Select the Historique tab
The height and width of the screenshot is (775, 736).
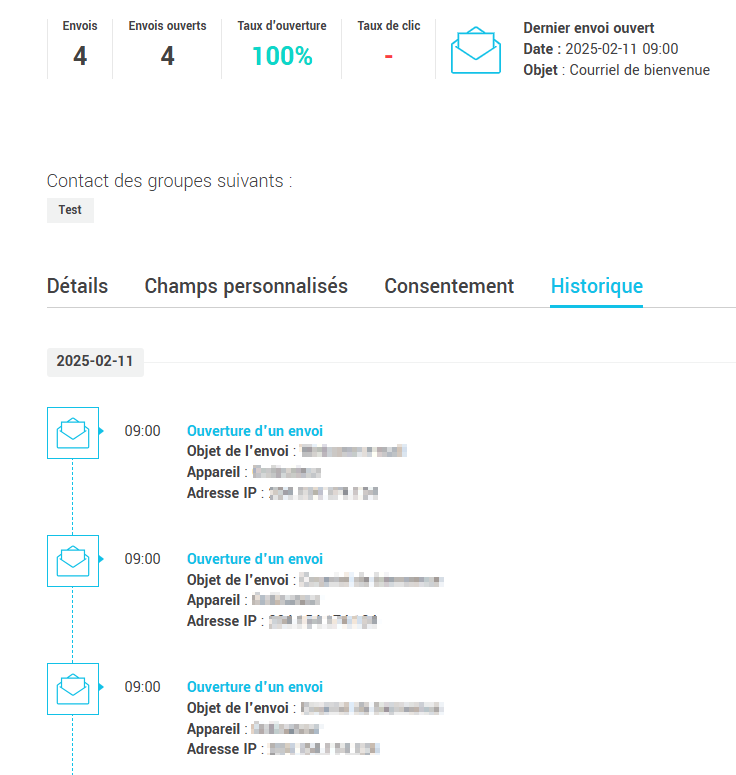tap(596, 286)
